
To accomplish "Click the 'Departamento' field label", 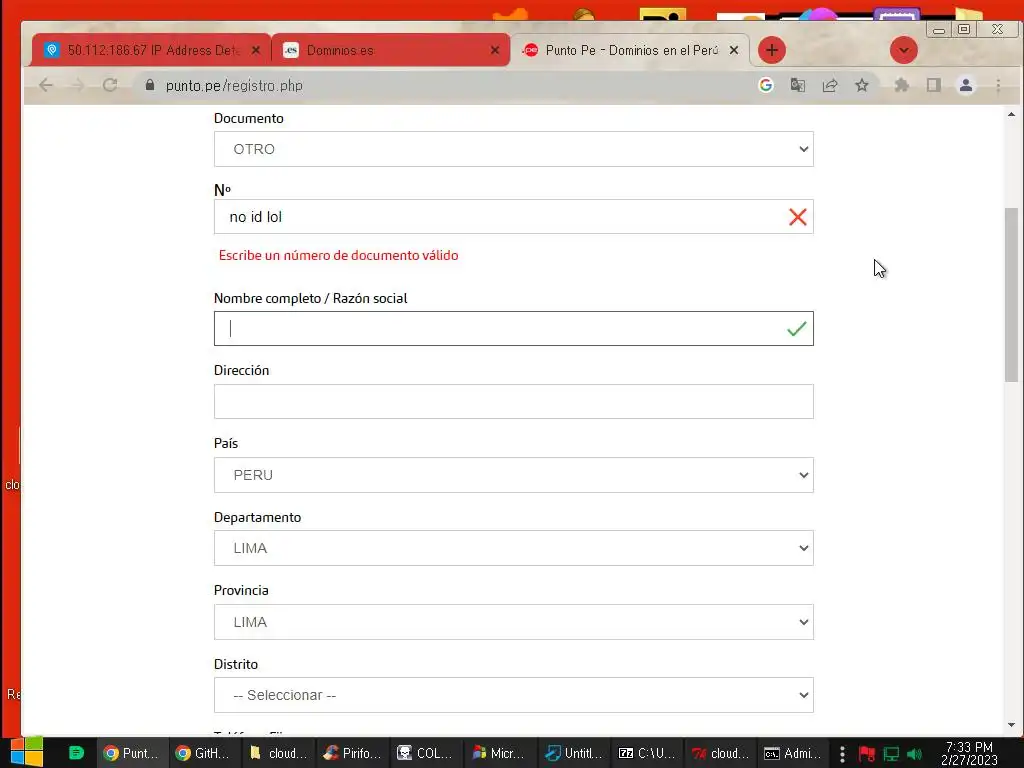I will tap(257, 517).
